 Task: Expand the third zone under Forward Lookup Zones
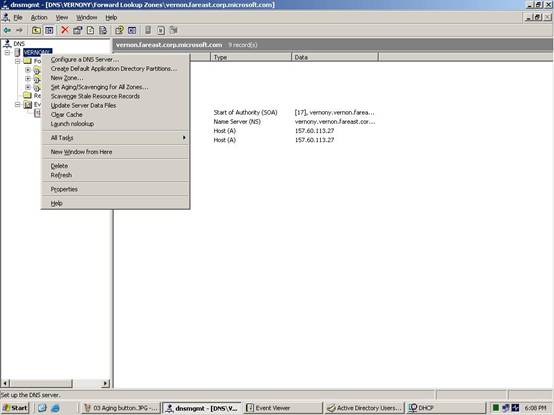(28, 87)
